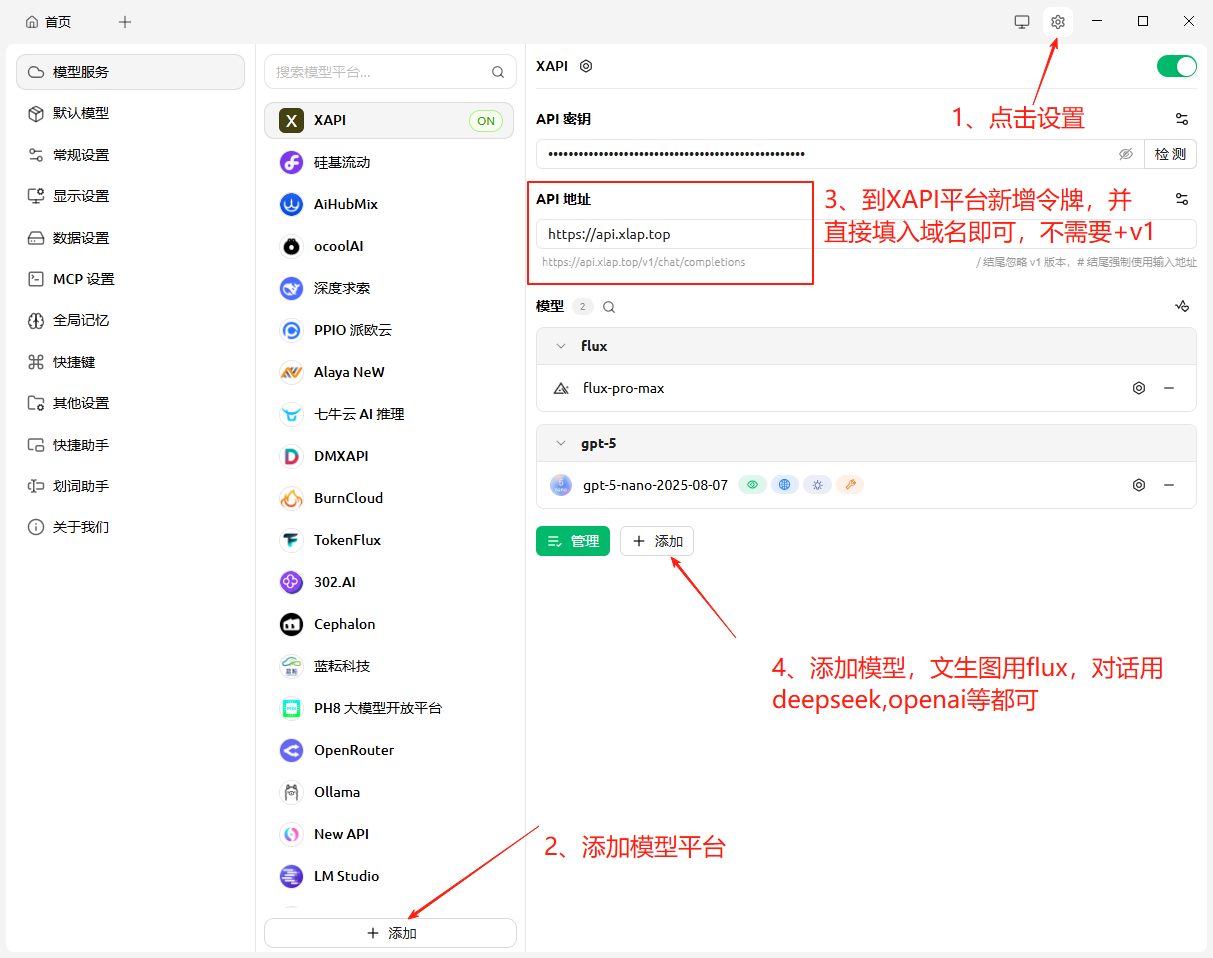The image size is (1213, 958).
Task: Open 全局记忆 settings section
Action: [x=130, y=320]
